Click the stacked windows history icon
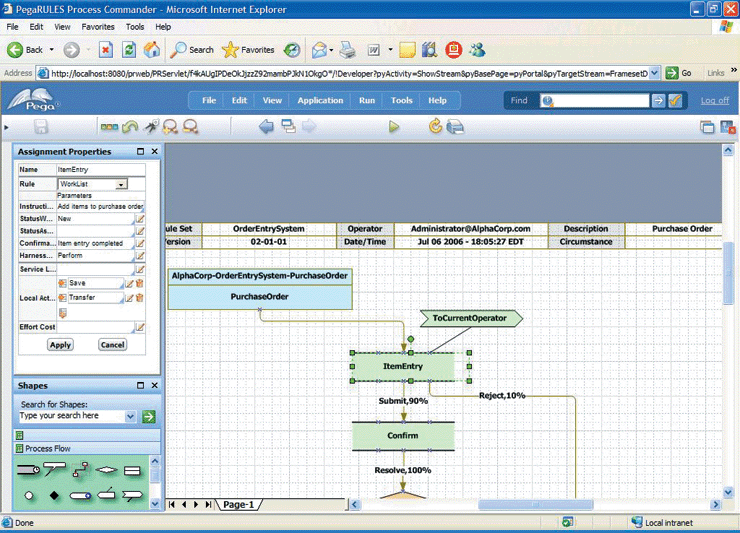 [288, 126]
